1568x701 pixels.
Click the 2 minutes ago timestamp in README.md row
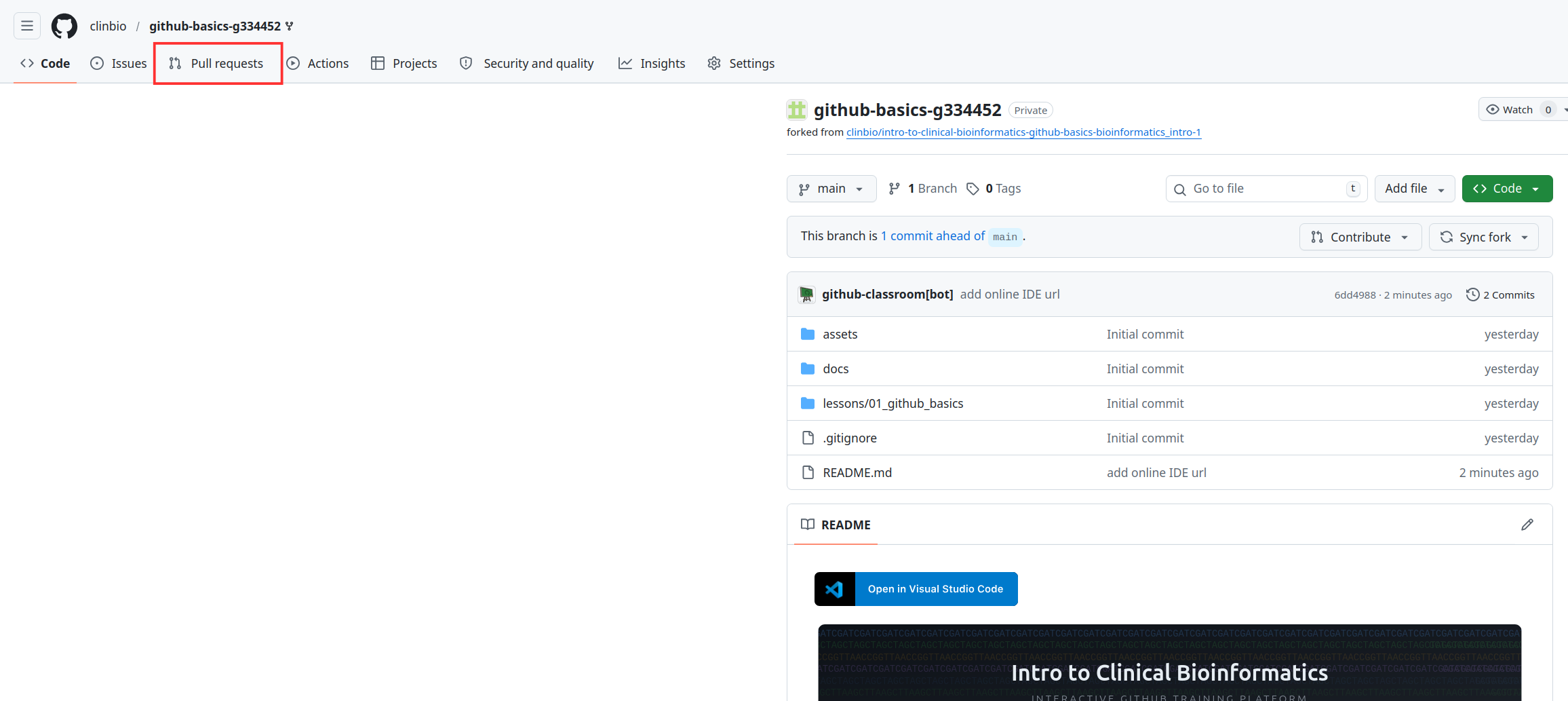click(1499, 472)
